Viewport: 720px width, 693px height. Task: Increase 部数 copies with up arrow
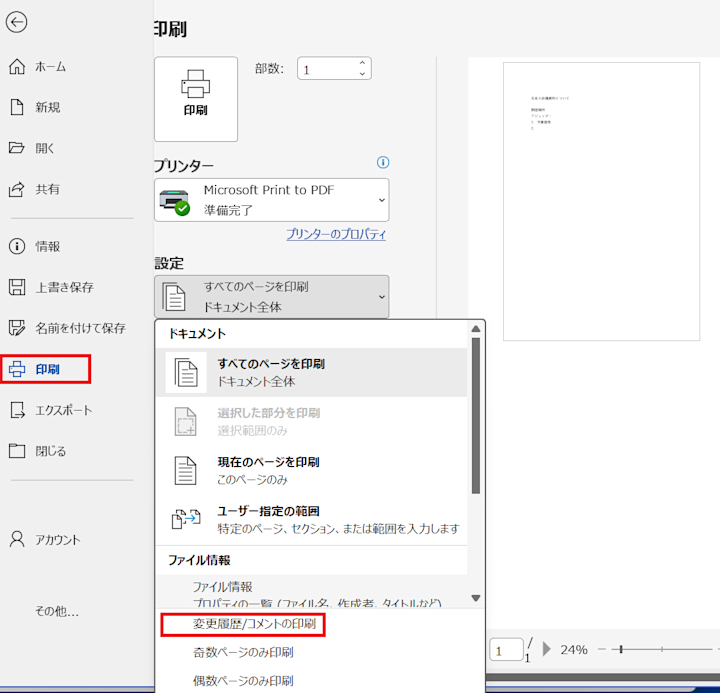click(x=362, y=62)
